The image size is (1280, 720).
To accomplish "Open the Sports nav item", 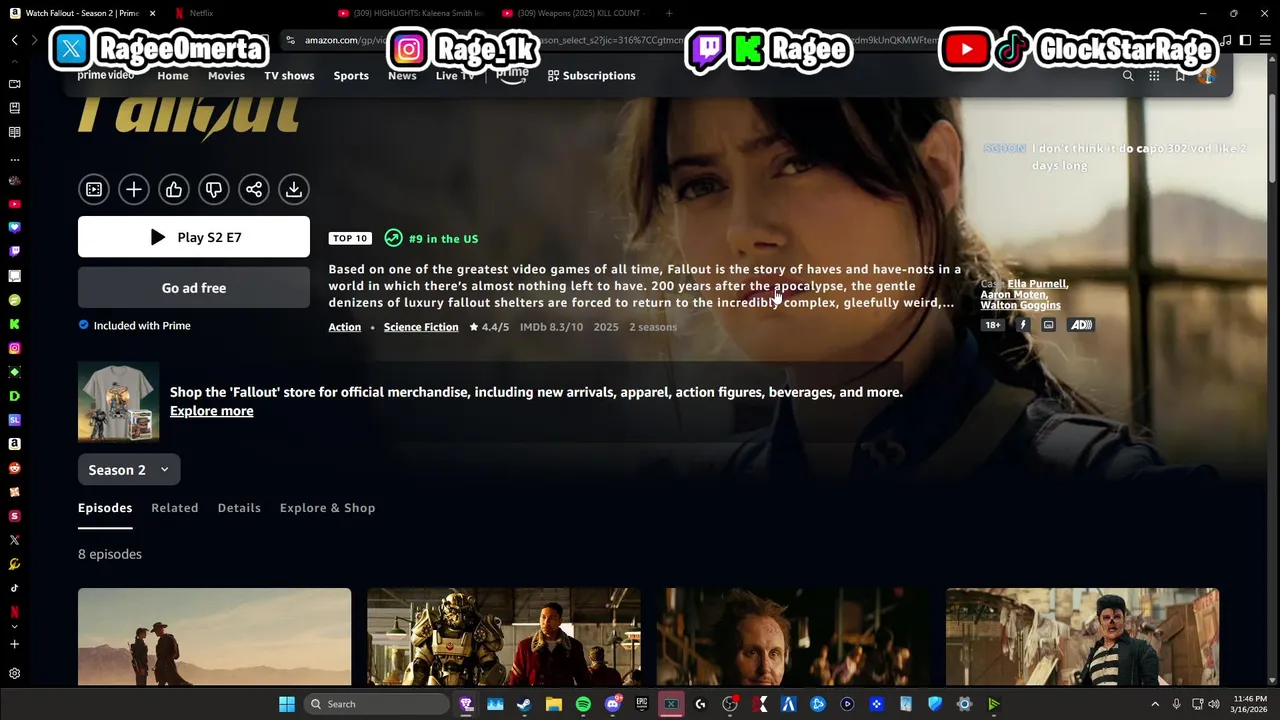I will click(x=351, y=76).
